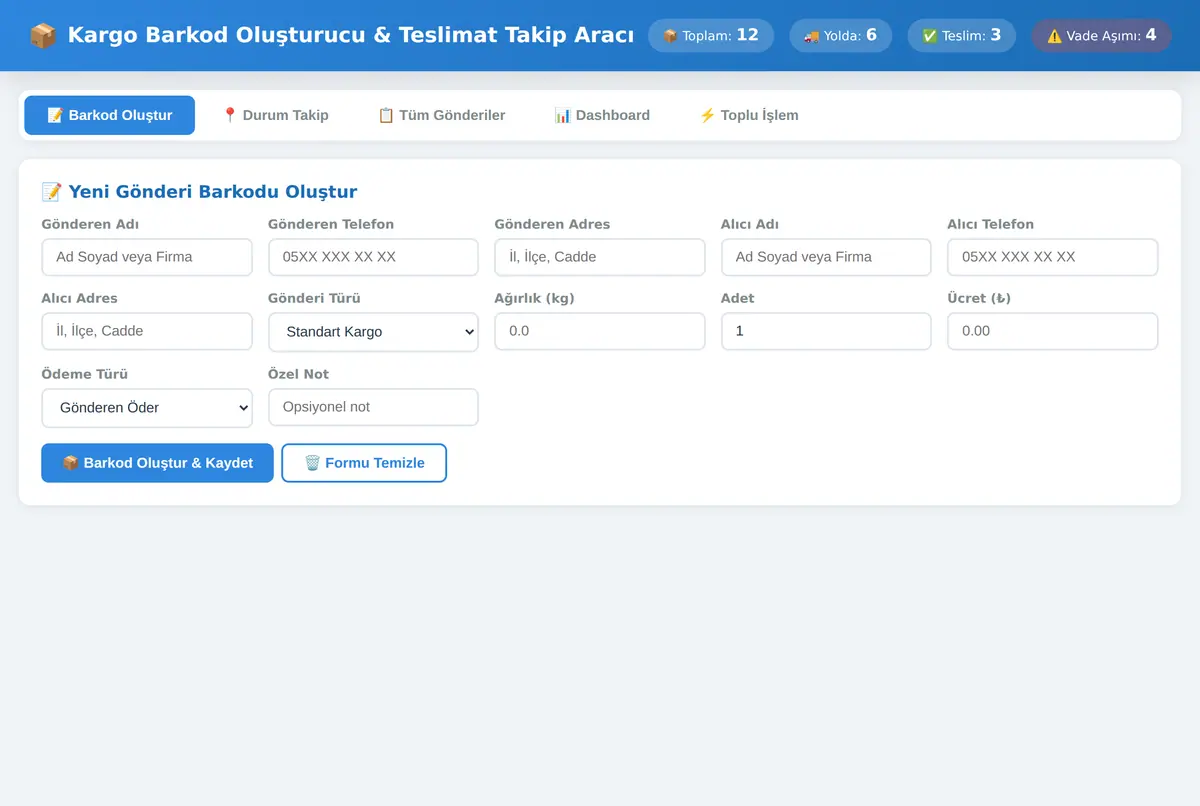The image size is (1200, 806).
Task: Go to Toplu İşlem tab
Action: [749, 115]
